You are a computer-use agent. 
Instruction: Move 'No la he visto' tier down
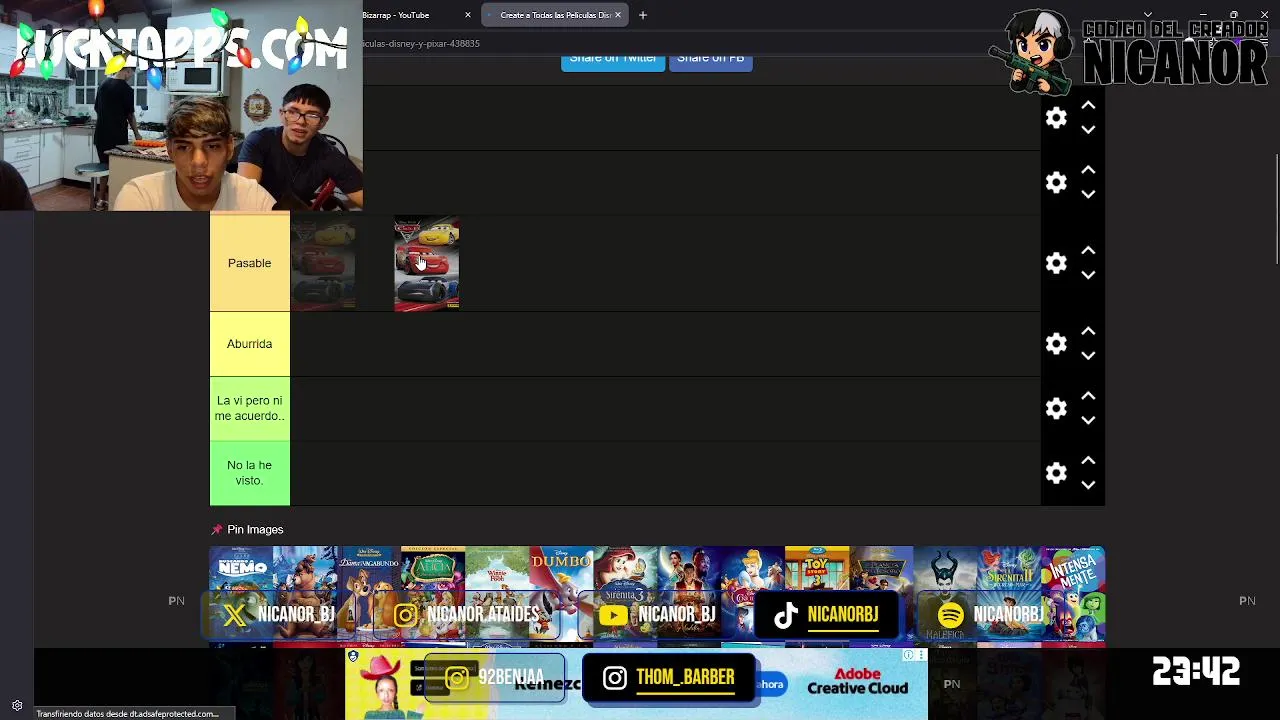[1088, 485]
